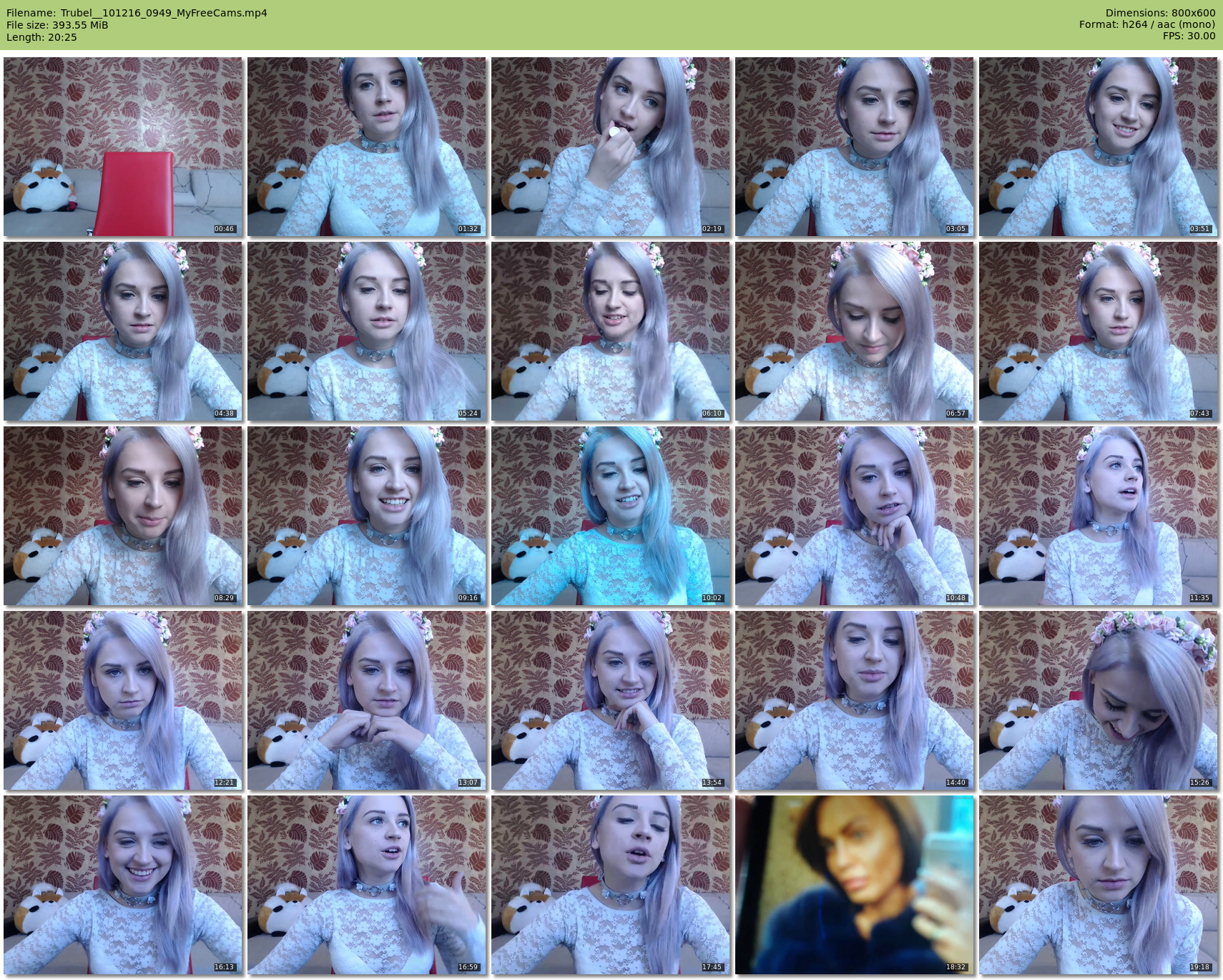This screenshot has width=1223, height=980.
Task: Select the frame with timestamp 01:32
Action: pos(367,147)
